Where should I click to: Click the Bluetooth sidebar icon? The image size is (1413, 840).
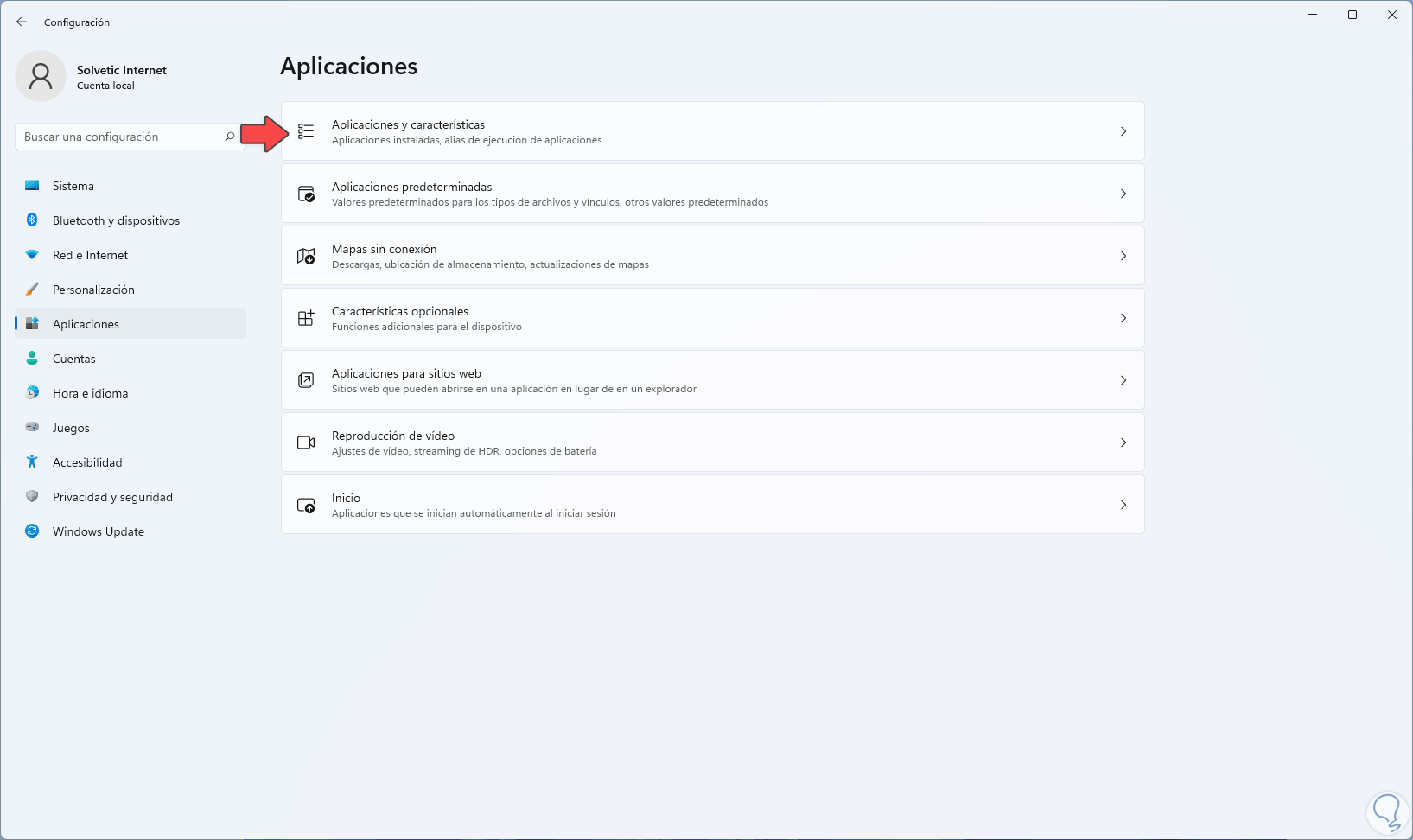(32, 220)
